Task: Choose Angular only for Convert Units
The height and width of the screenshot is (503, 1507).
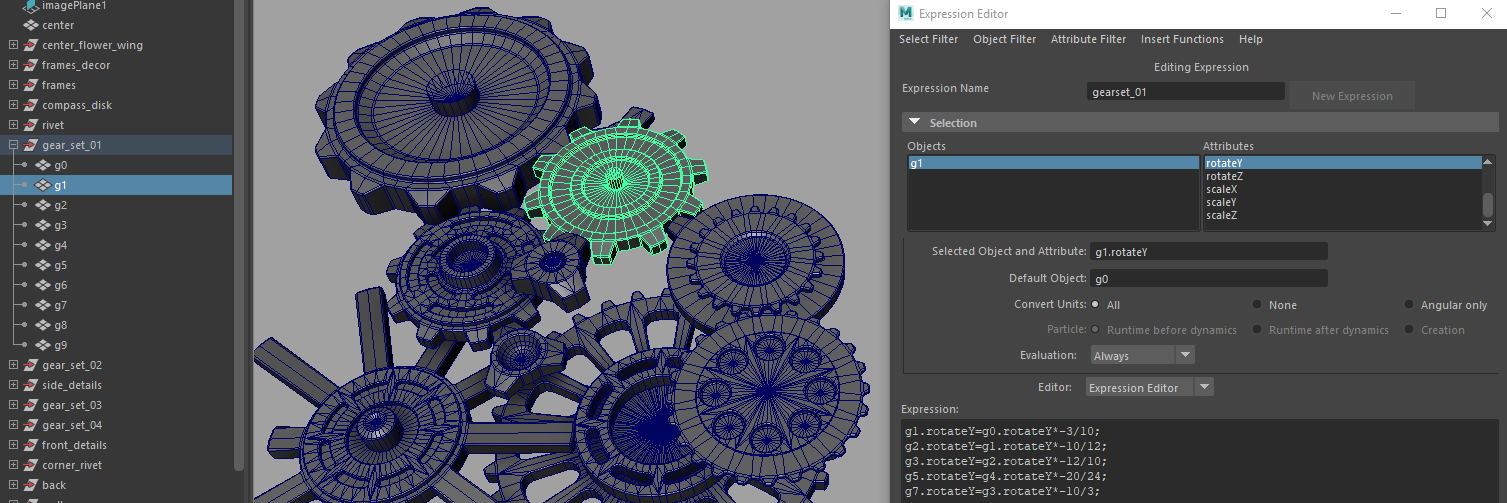Action: pos(1410,305)
